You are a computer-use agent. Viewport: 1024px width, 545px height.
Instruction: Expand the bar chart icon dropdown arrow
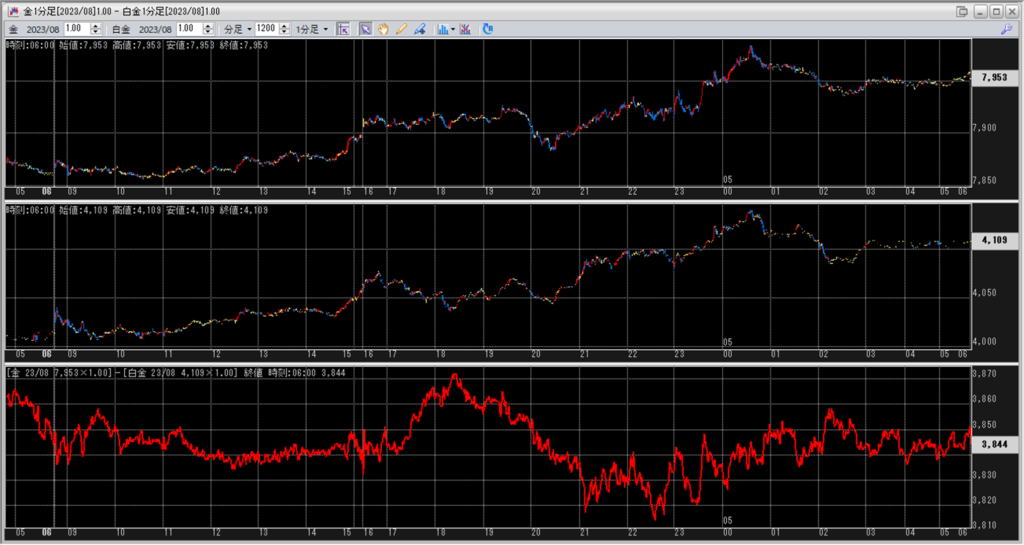(453, 29)
